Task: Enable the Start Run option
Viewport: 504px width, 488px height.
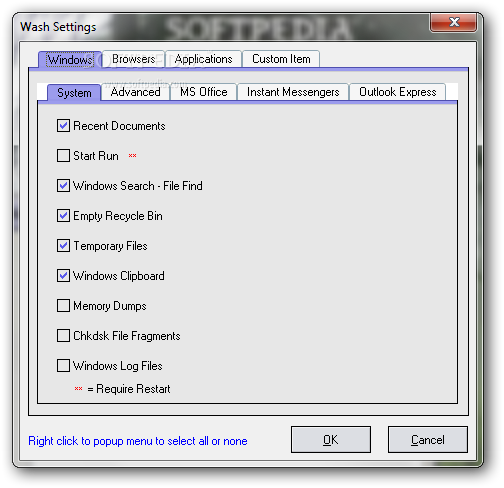Action: (63, 156)
